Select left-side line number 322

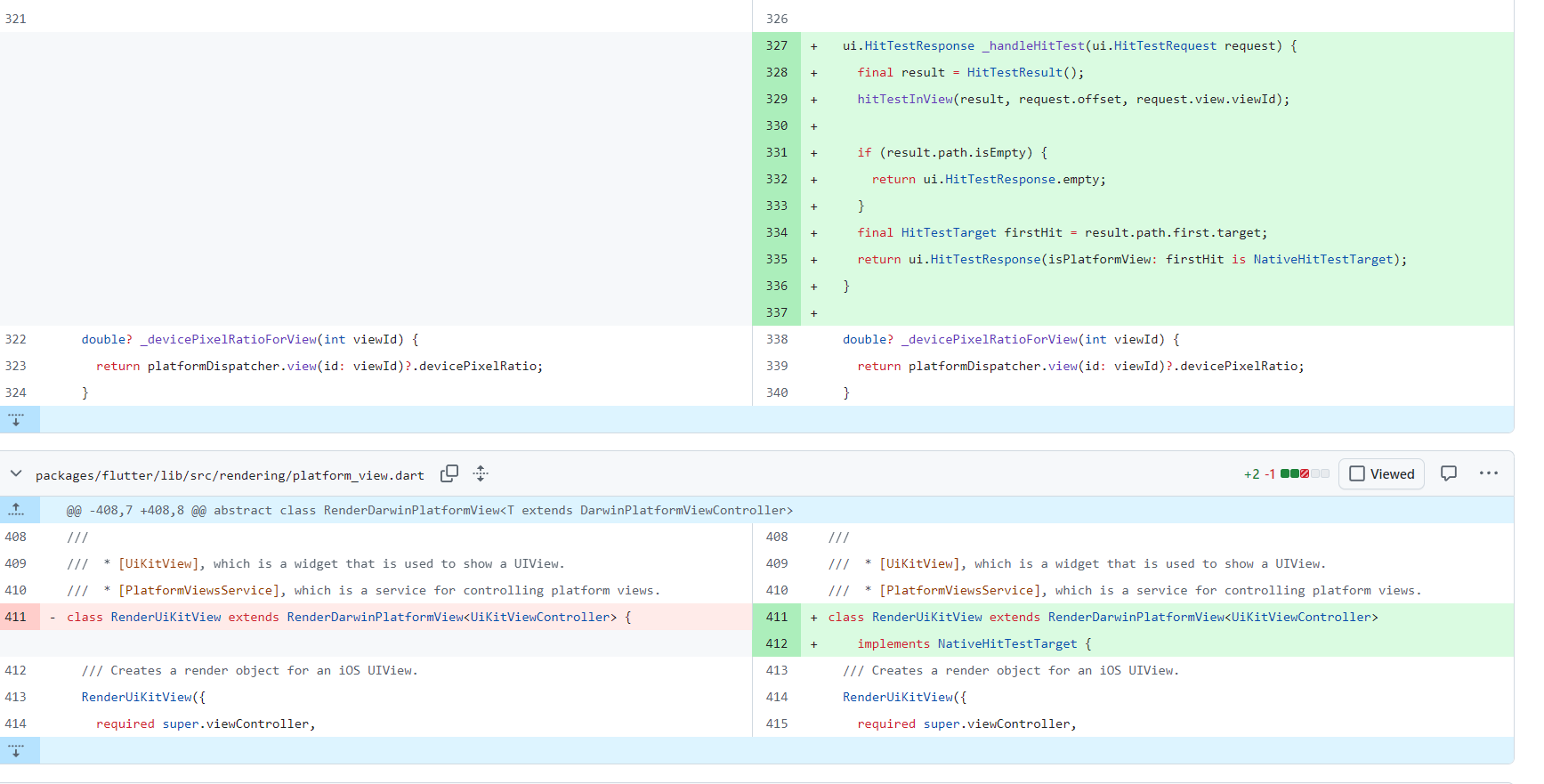(x=16, y=340)
